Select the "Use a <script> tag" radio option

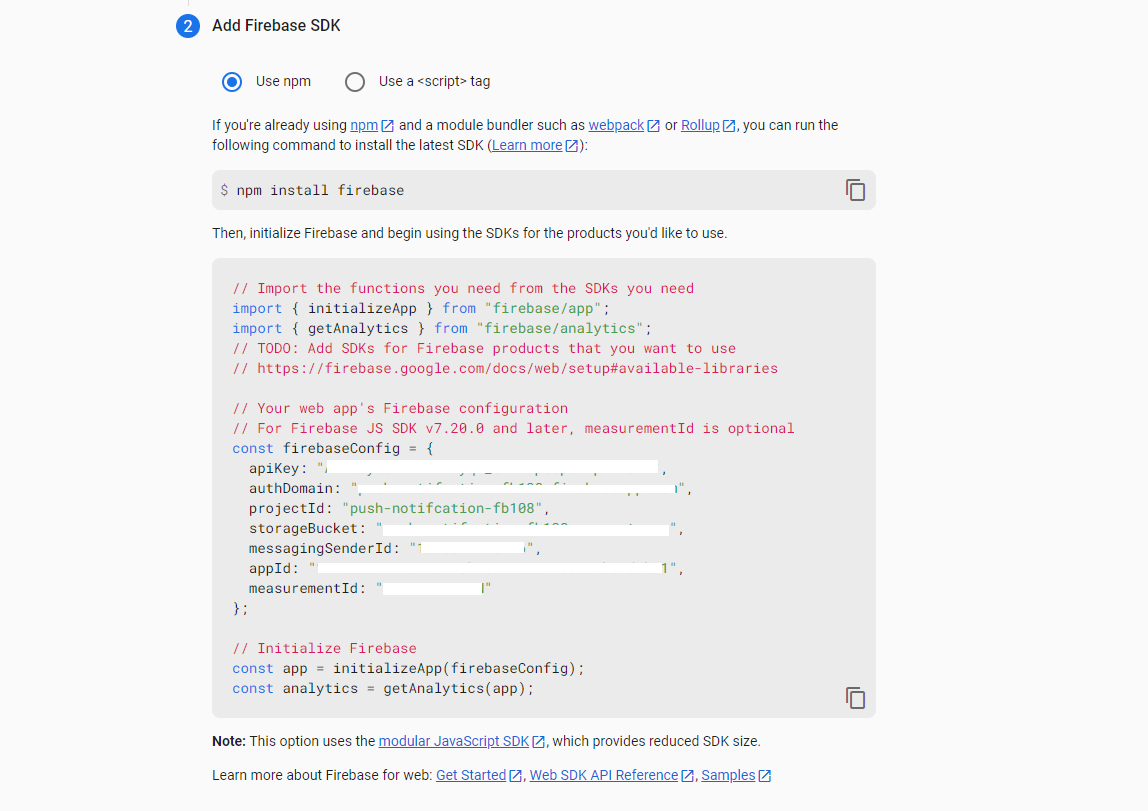point(355,82)
